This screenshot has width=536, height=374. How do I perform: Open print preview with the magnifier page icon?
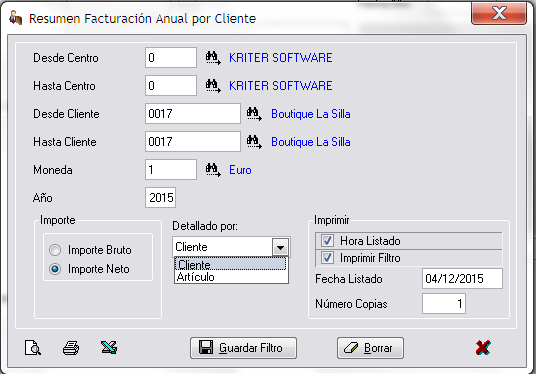[33, 348]
